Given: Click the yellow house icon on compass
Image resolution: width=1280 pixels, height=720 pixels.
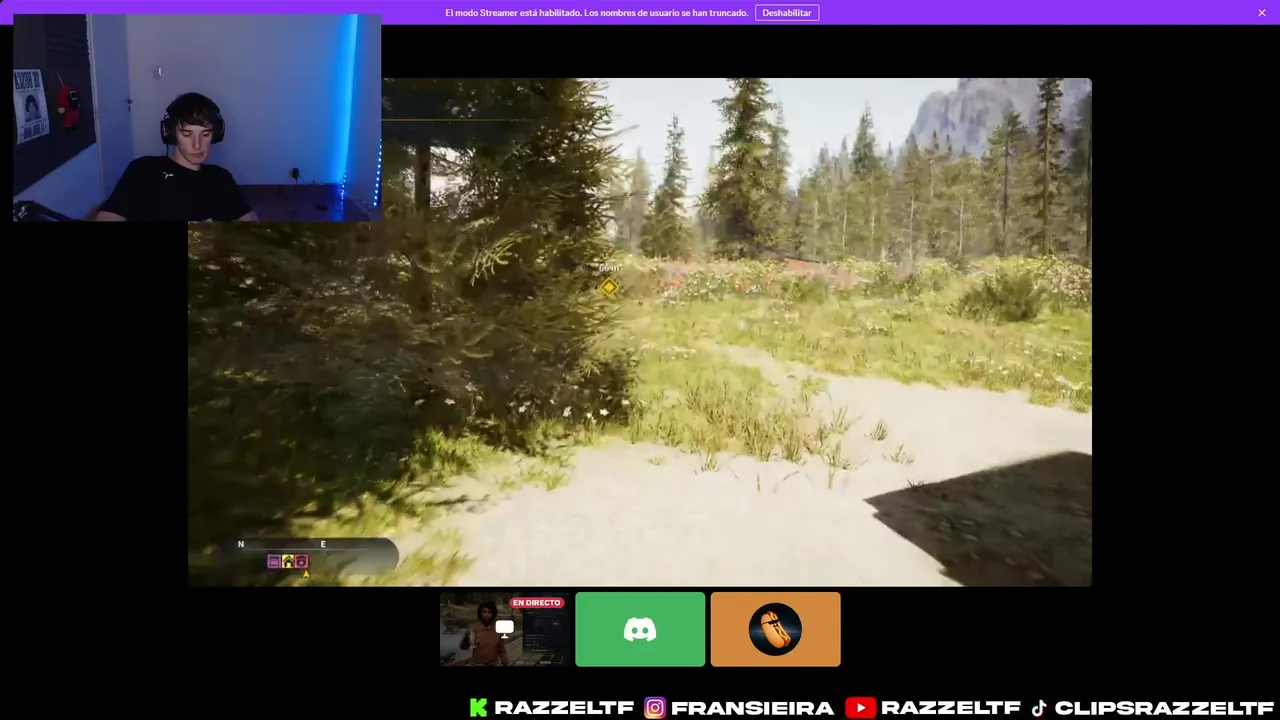Looking at the screenshot, I should click(x=288, y=562).
